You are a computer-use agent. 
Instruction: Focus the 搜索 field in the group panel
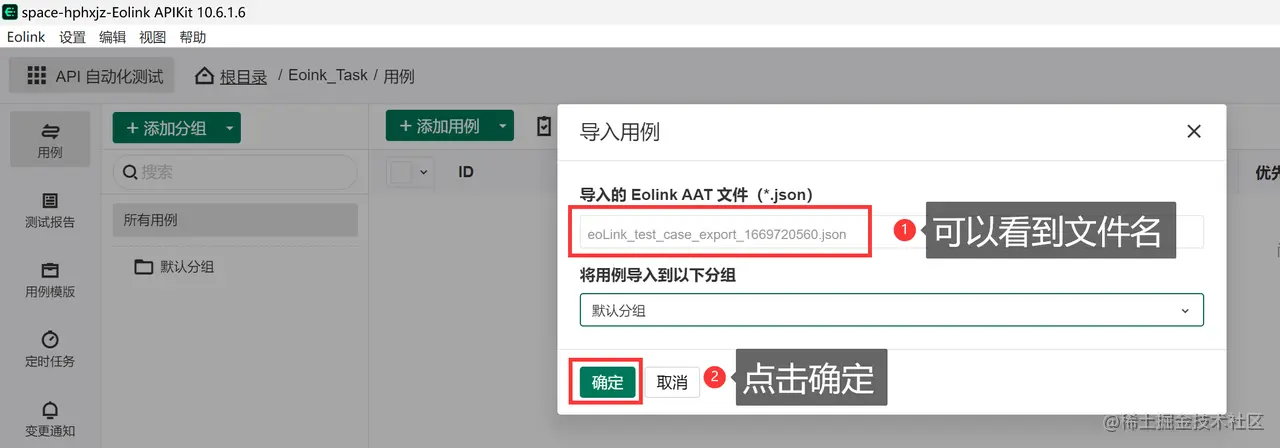[235, 172]
